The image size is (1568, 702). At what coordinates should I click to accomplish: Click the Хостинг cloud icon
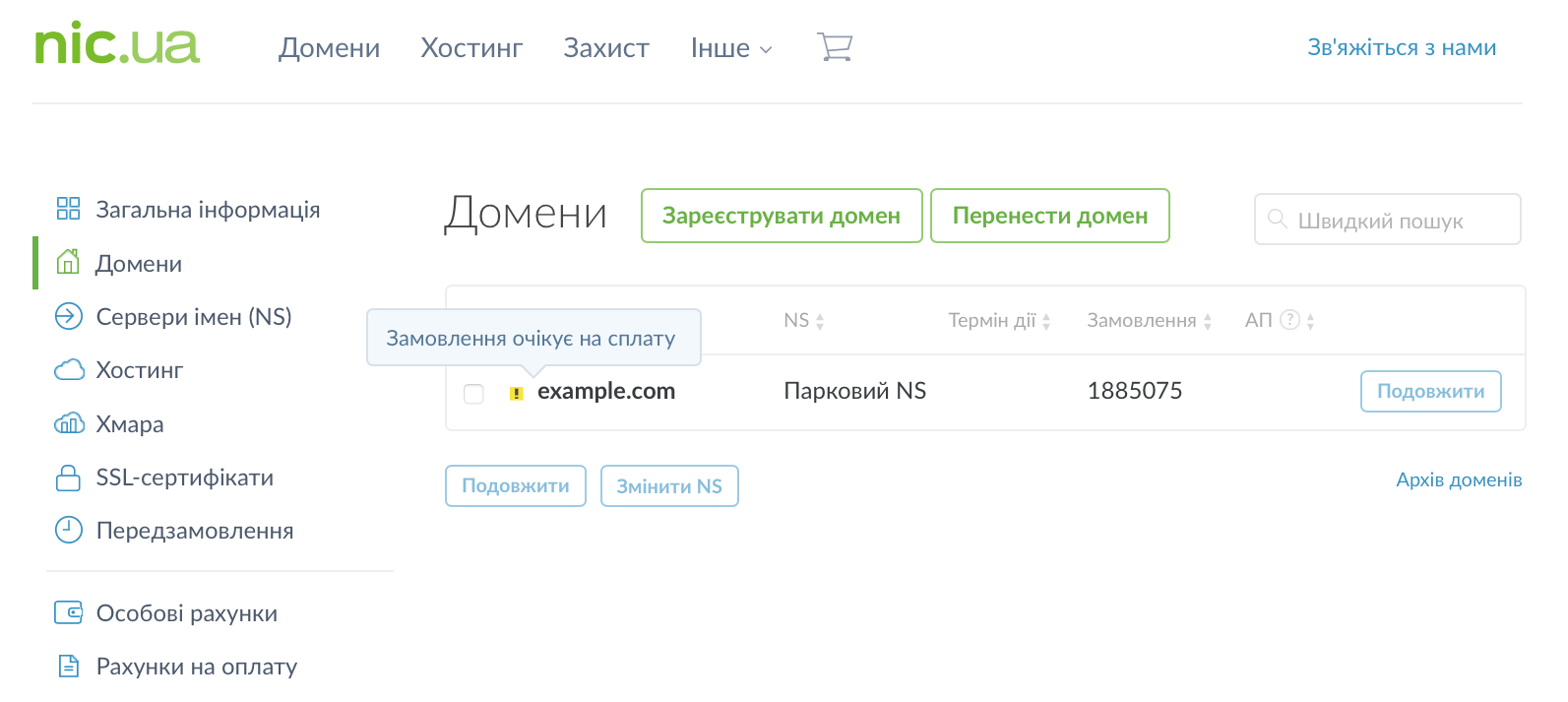point(69,370)
